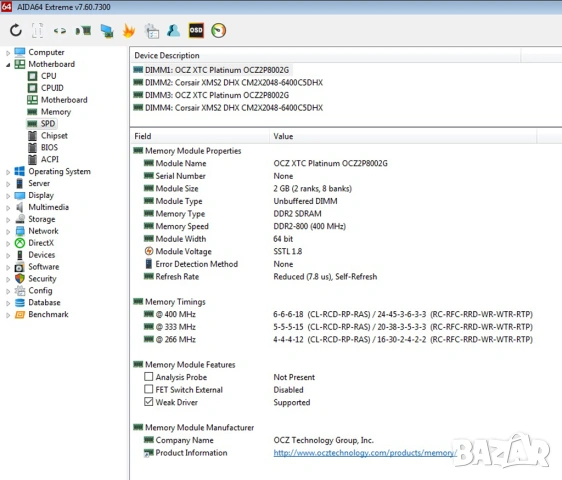Select the Module Name row

tap(333, 163)
